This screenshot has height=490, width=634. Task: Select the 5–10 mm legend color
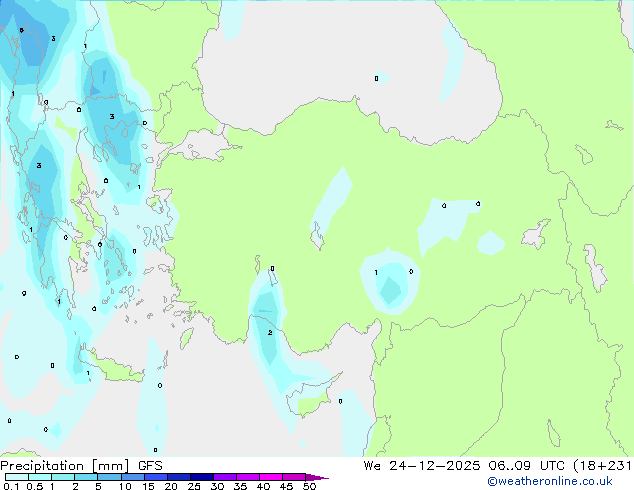[x=109, y=477]
